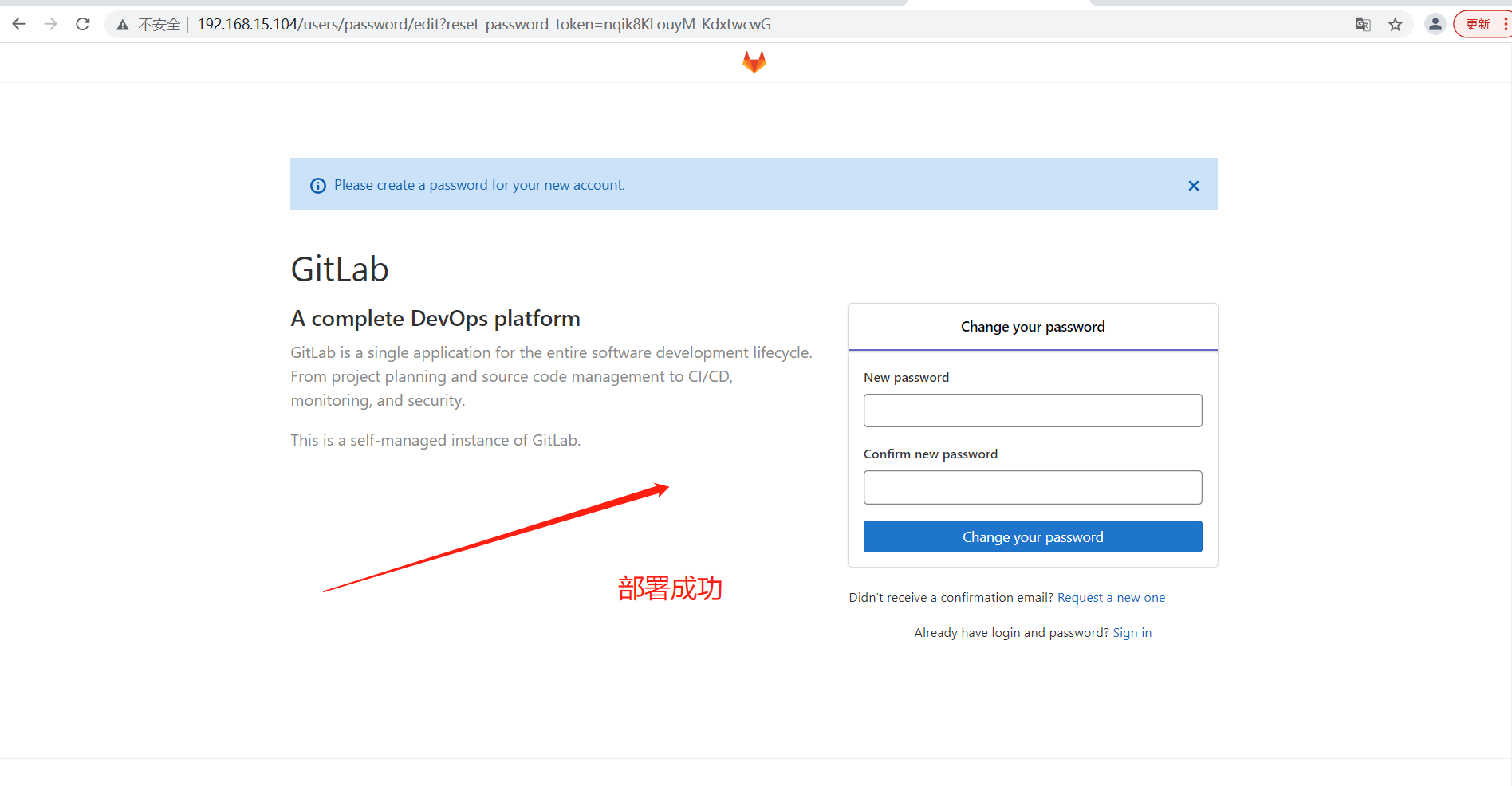Click the browser forward arrow
Viewport: 1512px width, 786px height.
(x=51, y=24)
